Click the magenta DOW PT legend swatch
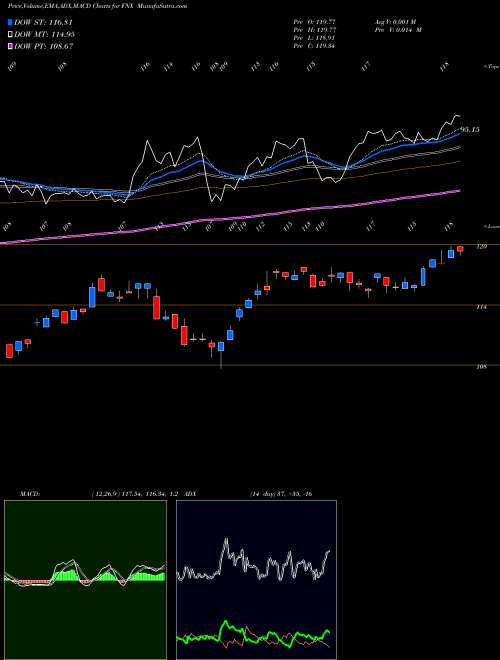This screenshot has width=500, height=660. click(11, 46)
